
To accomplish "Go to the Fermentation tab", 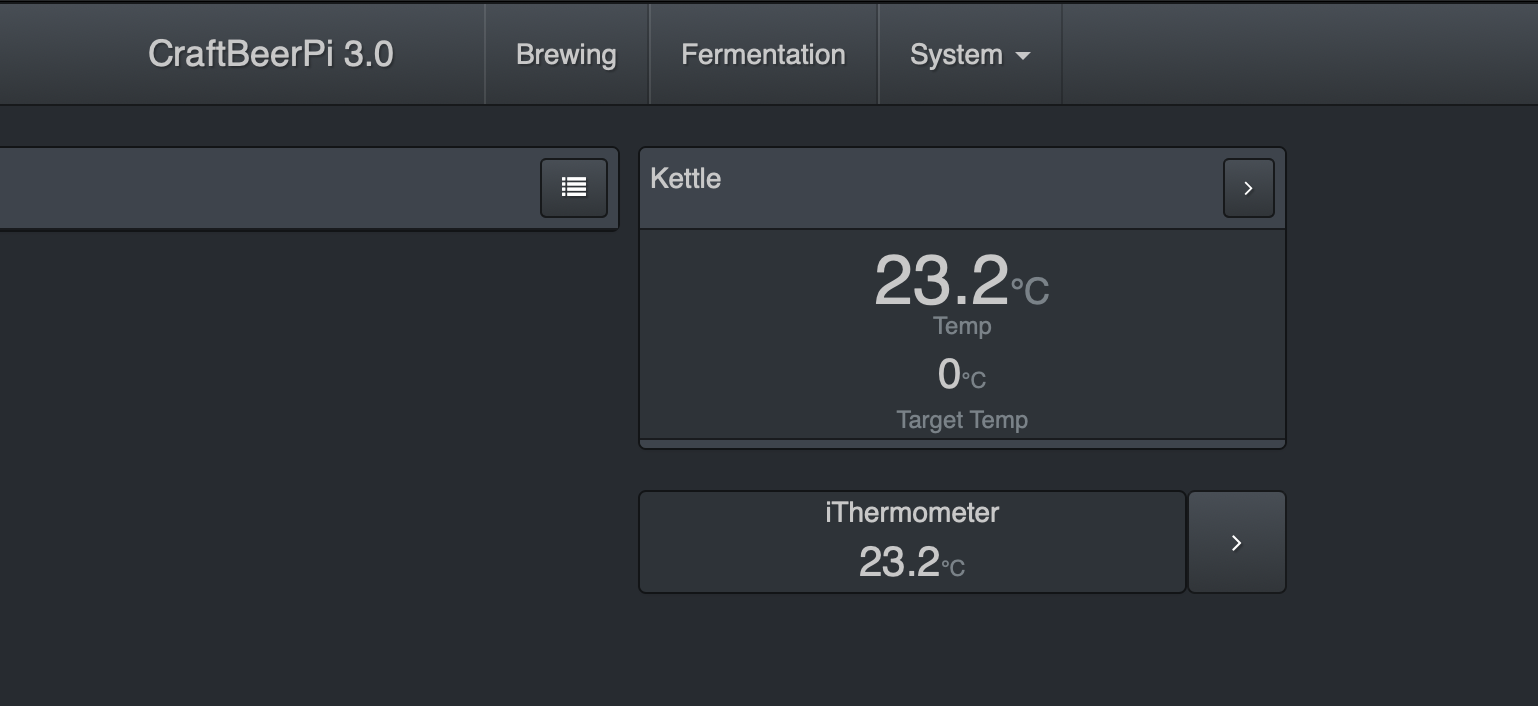I will 763,55.
